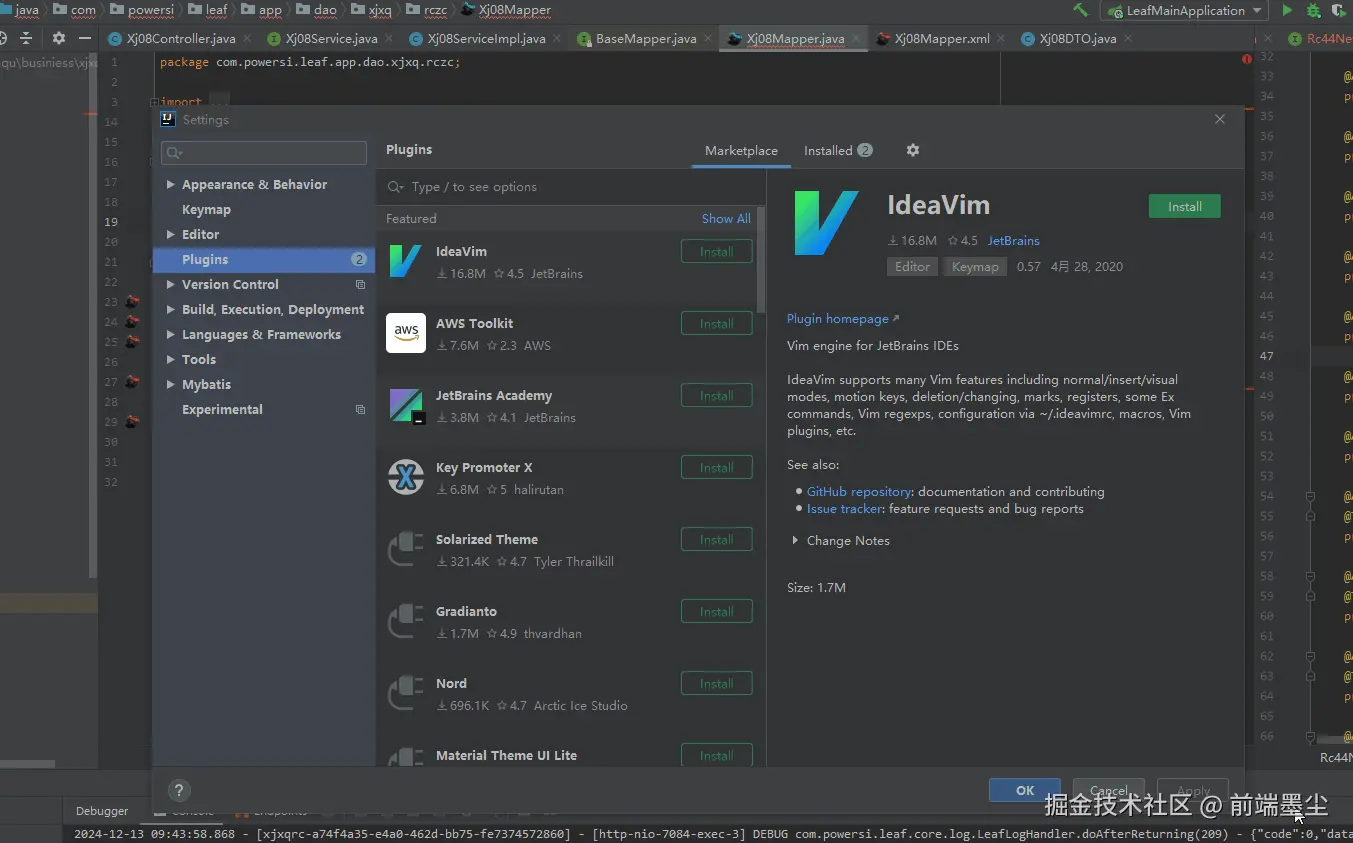Image resolution: width=1353 pixels, height=843 pixels.
Task: Expand the Editor settings node
Action: point(171,235)
